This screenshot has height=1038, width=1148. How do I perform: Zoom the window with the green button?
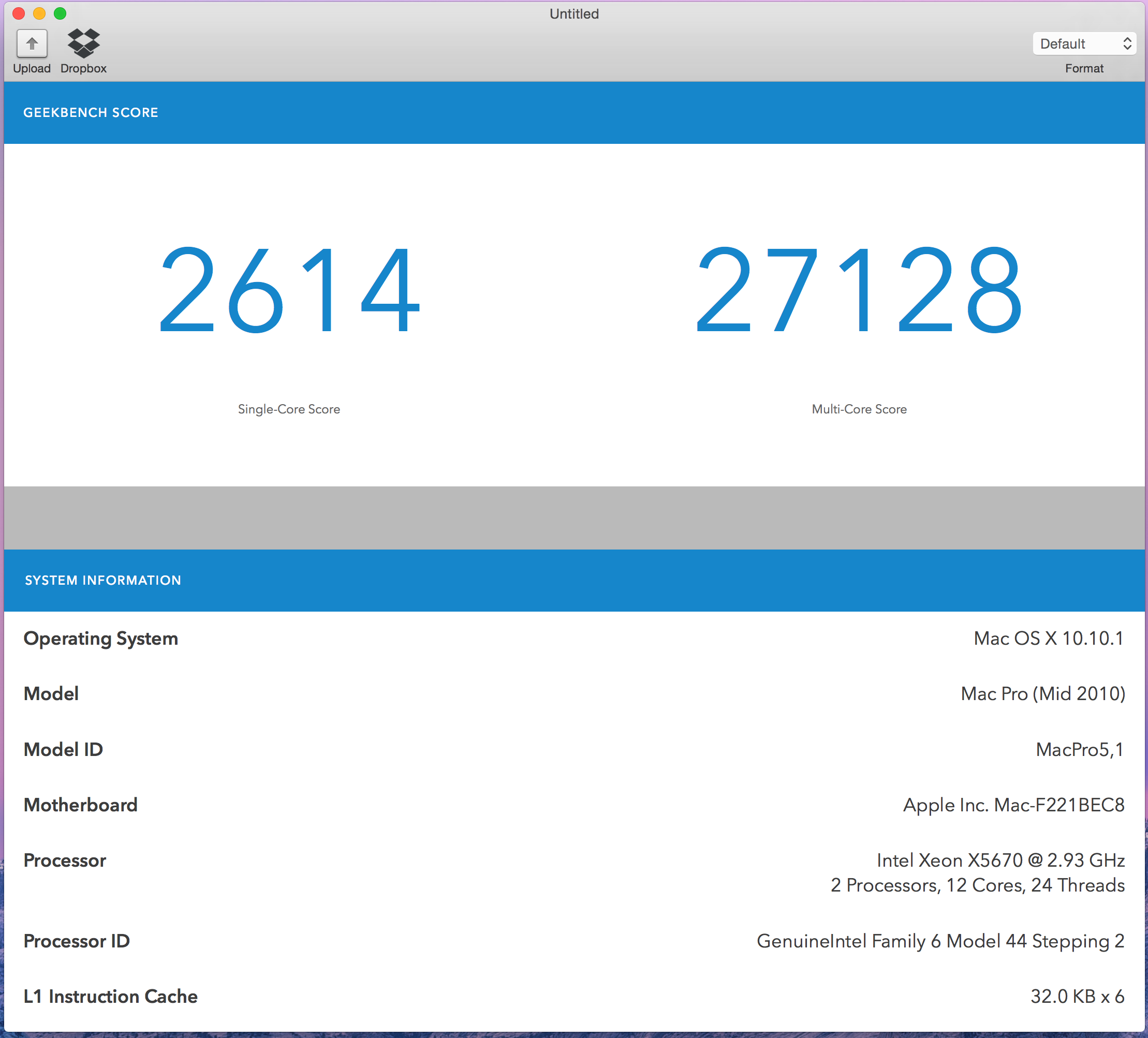[x=60, y=13]
